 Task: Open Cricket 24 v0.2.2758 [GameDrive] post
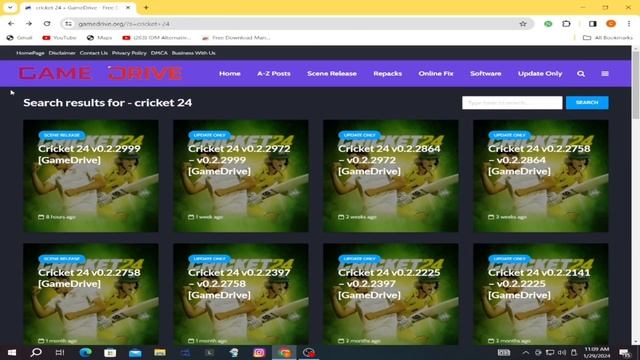pos(89,278)
